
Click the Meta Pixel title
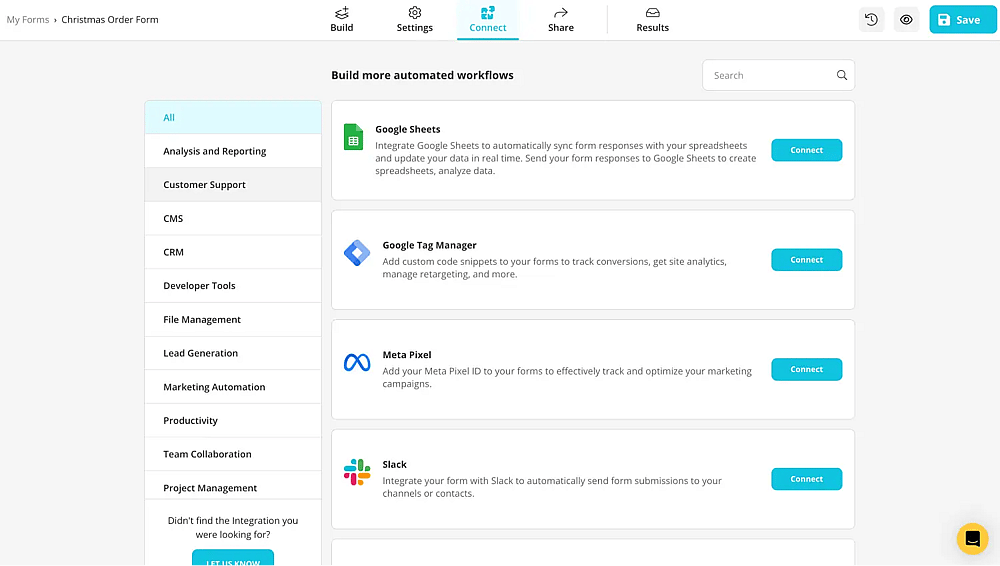[x=407, y=355]
